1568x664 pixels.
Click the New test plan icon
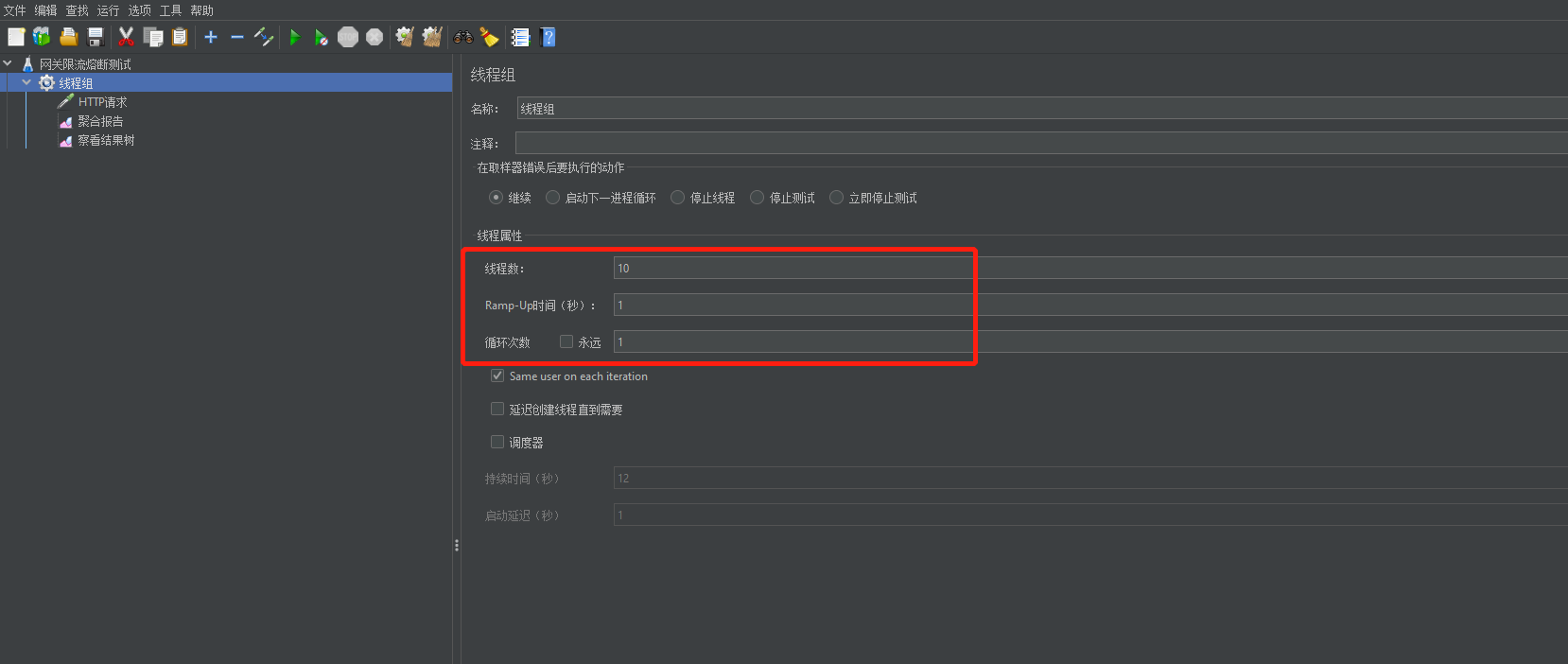point(16,37)
